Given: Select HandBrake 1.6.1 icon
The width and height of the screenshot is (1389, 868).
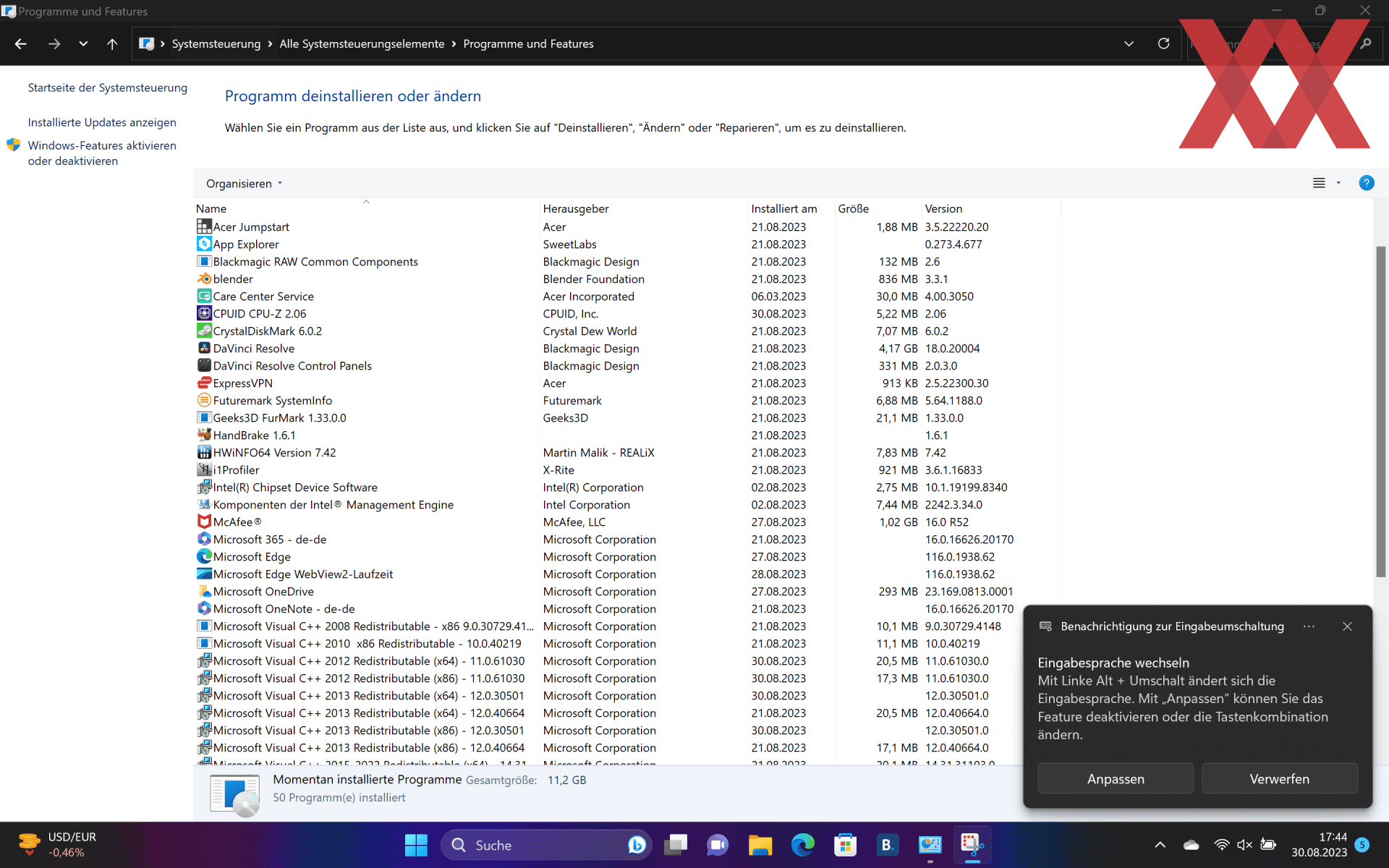Looking at the screenshot, I should (x=204, y=435).
